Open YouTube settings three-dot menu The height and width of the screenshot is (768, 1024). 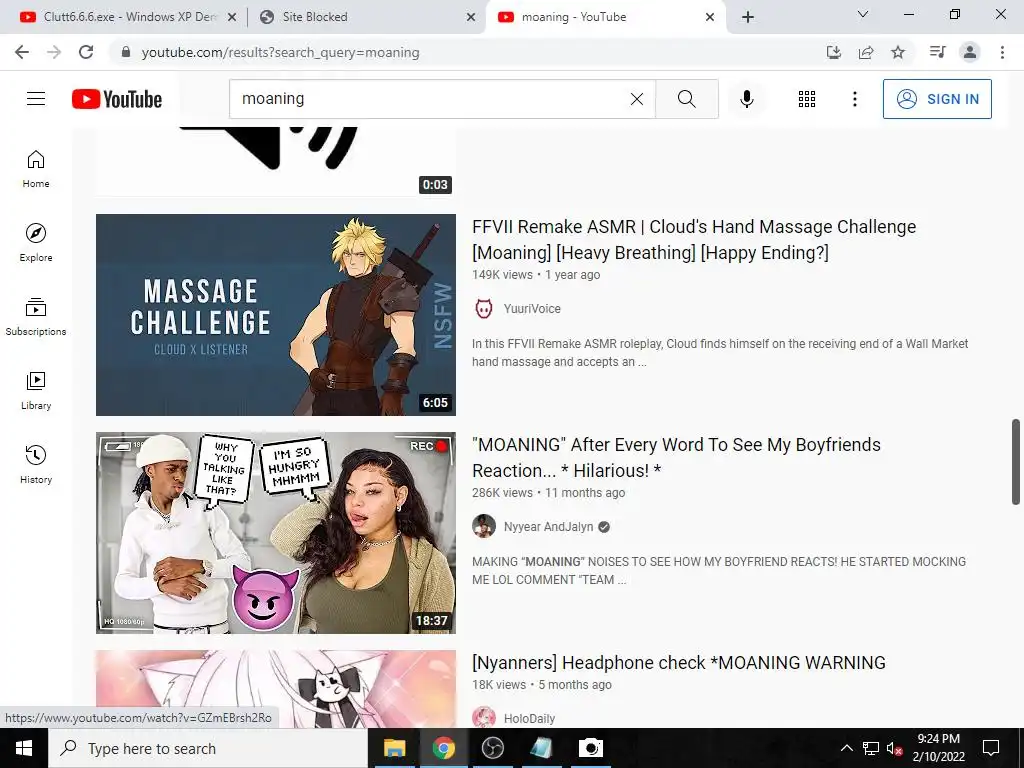point(854,99)
